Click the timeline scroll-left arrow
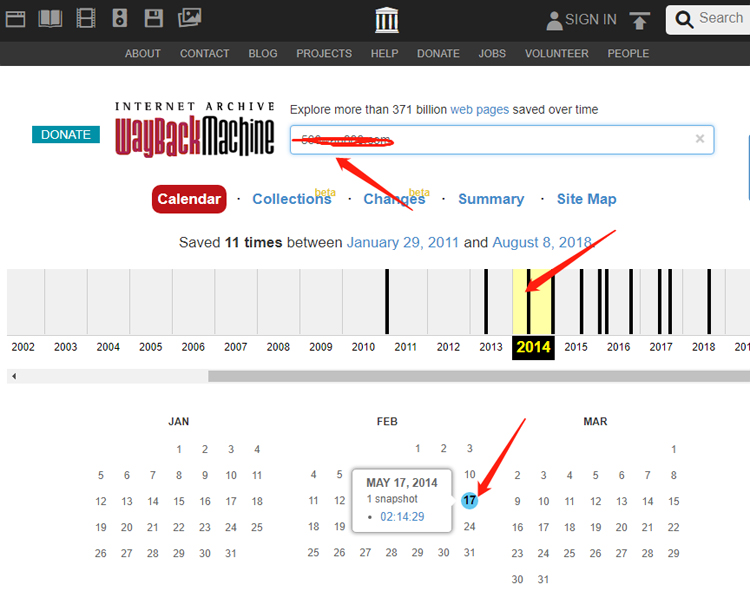This screenshot has width=750, height=591. 14,376
